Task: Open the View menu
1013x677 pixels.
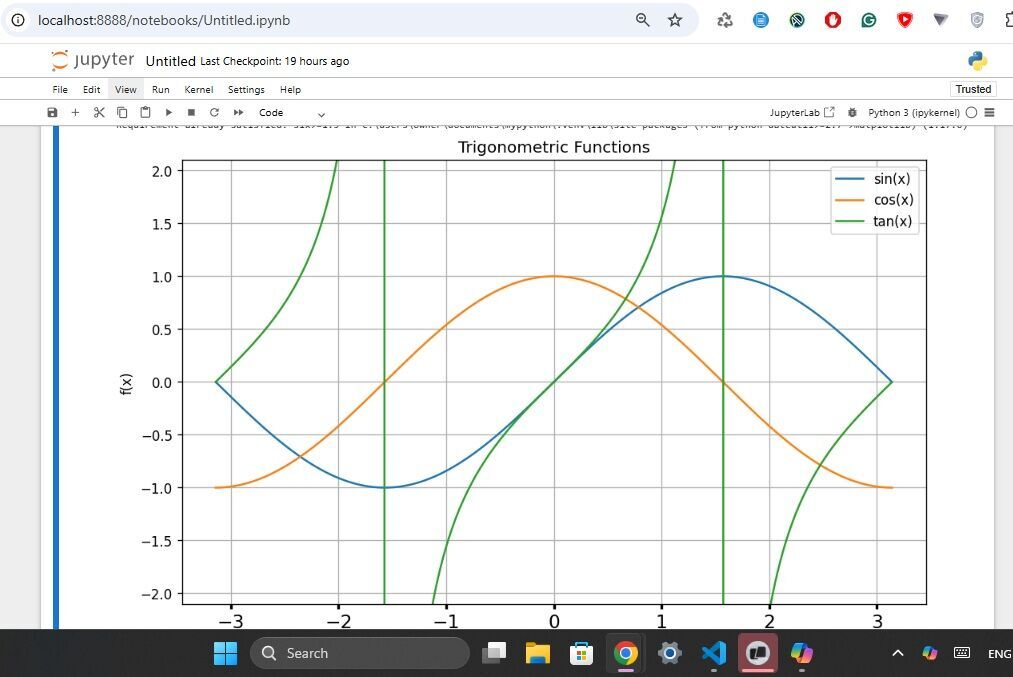Action: (x=125, y=89)
